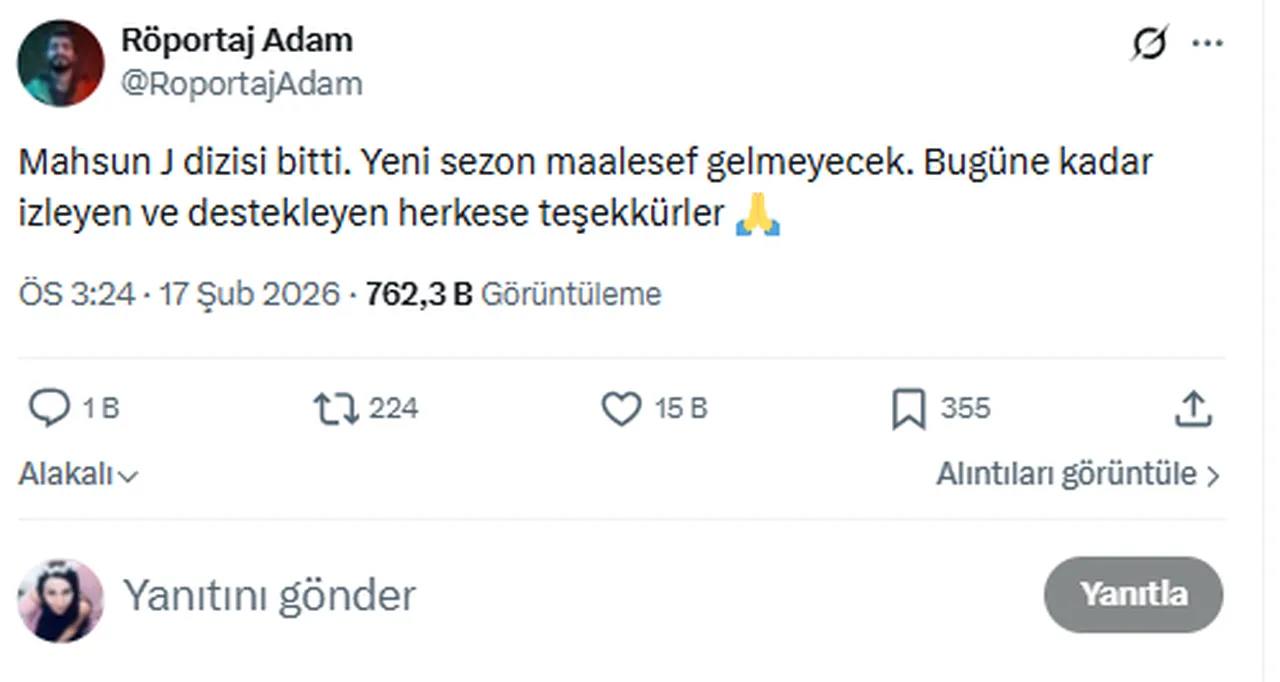Open the reply composer via the speech bubble icon

pyautogui.click(x=48, y=407)
